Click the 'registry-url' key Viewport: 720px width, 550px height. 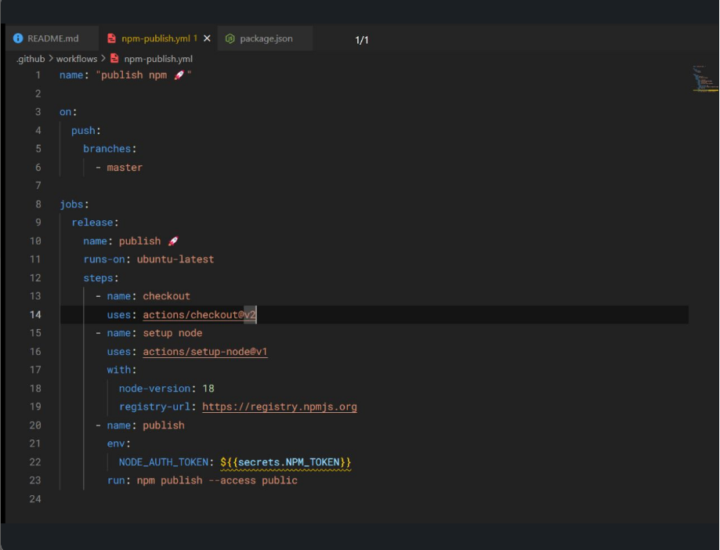click(x=155, y=407)
